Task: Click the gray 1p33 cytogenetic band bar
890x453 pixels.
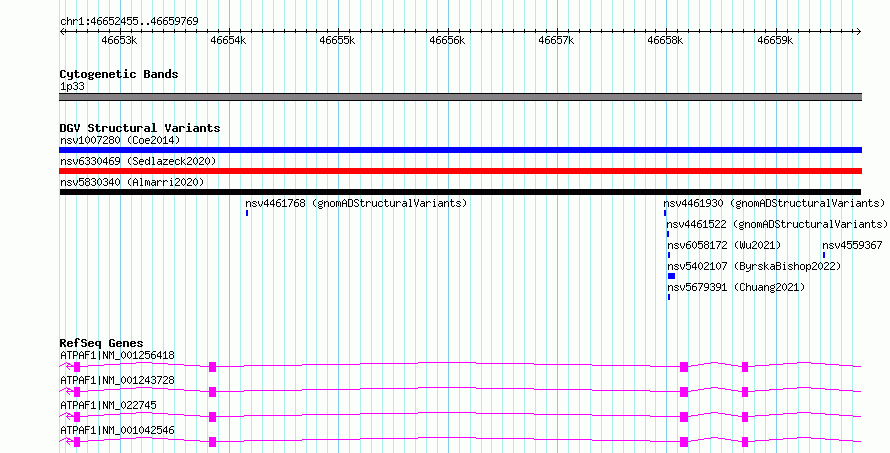Action: (460, 97)
